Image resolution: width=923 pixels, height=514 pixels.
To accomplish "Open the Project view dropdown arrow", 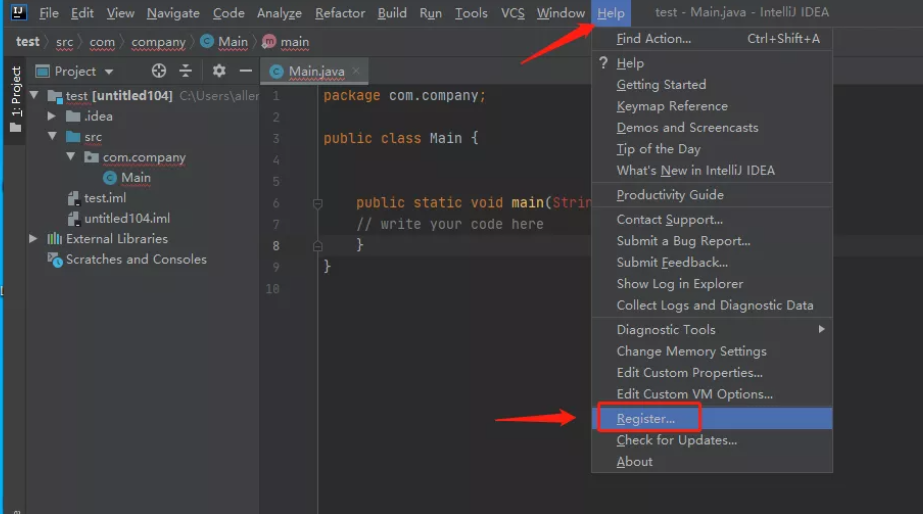I will pyautogui.click(x=109, y=72).
